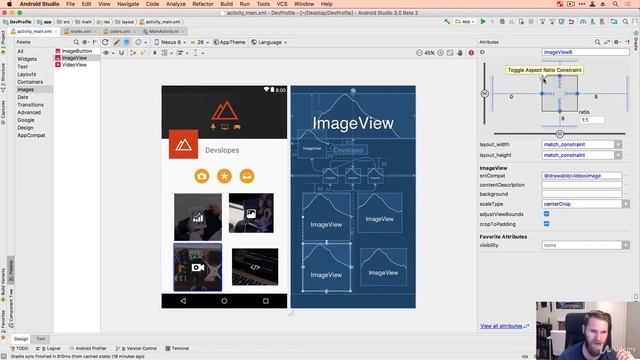Click the vertical bias slider handle
The height and width of the screenshot is (360, 640).
pos(484,93)
